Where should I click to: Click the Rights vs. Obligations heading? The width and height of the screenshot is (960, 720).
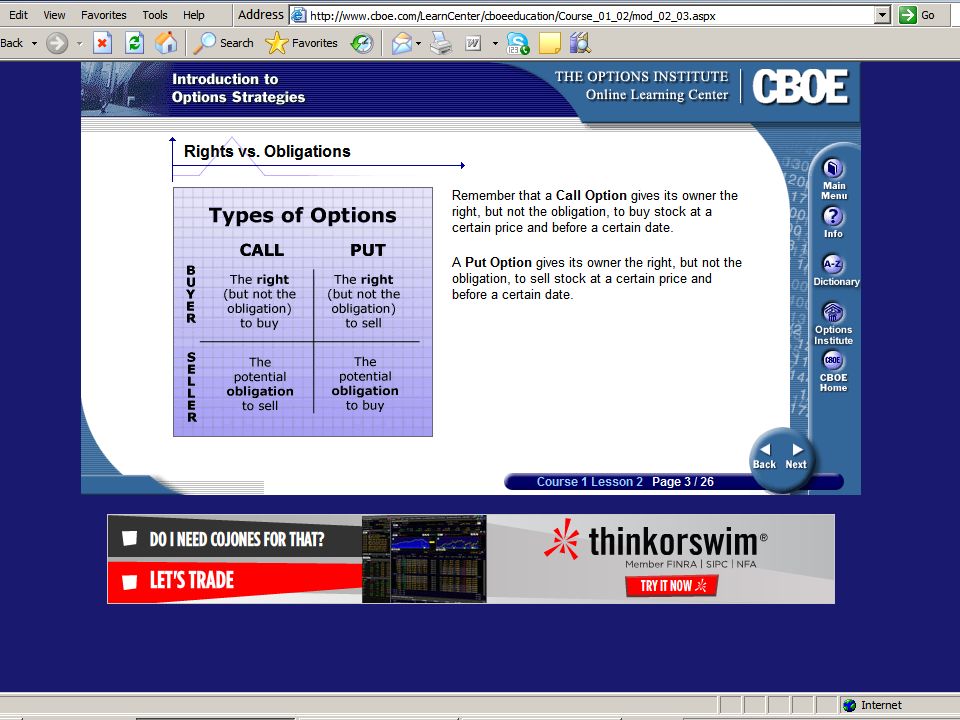tap(267, 151)
